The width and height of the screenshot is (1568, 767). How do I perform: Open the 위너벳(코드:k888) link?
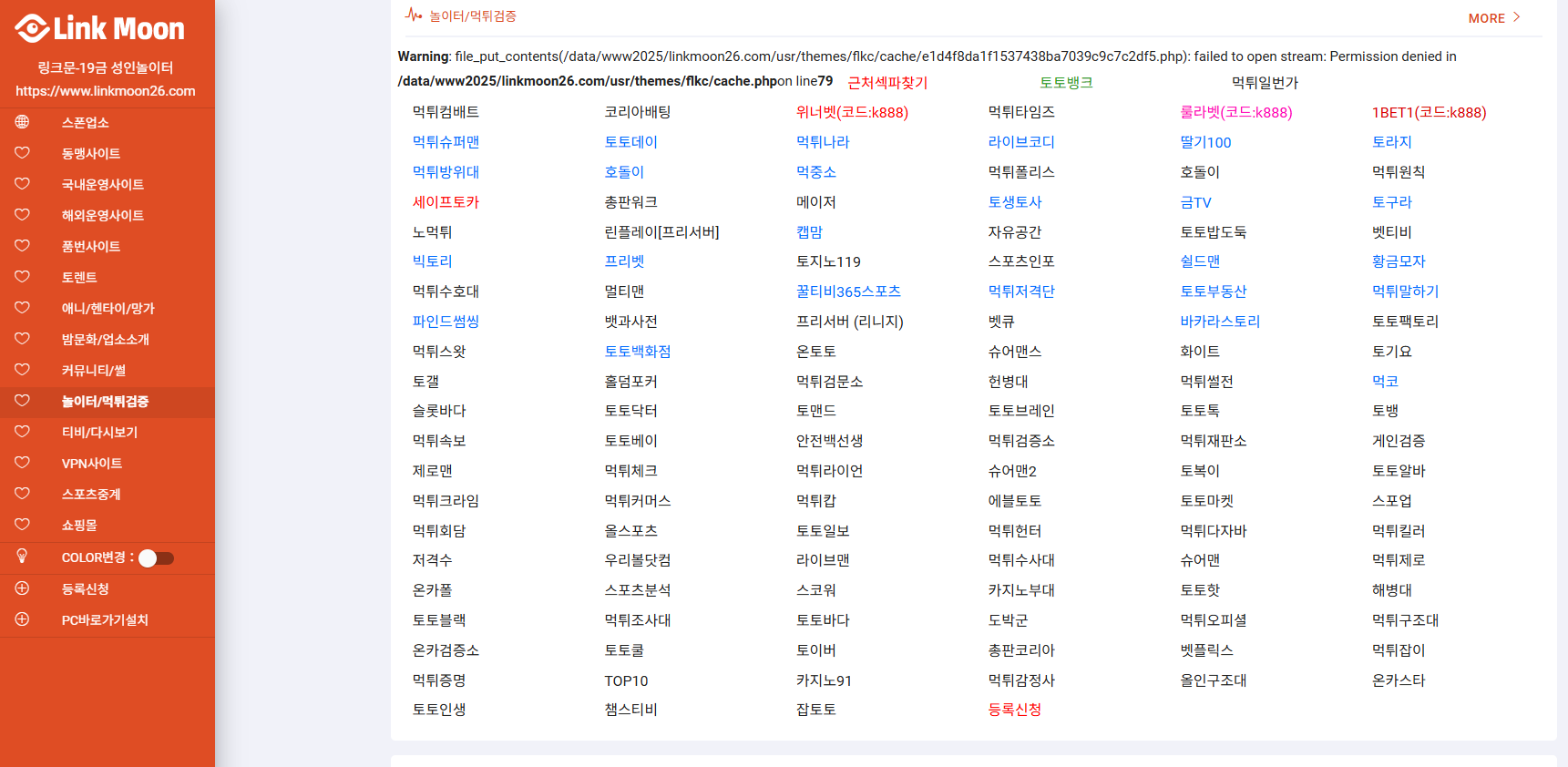tap(852, 112)
